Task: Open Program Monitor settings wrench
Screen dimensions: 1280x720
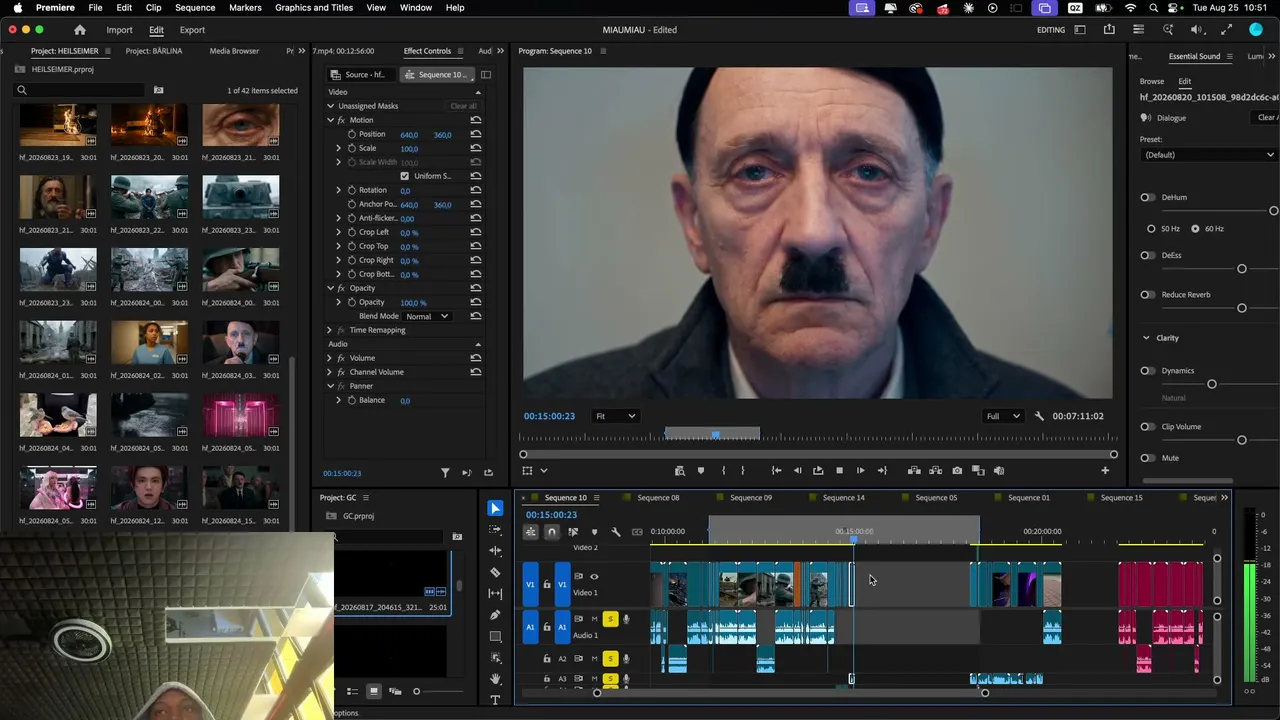Action: coord(1039,416)
